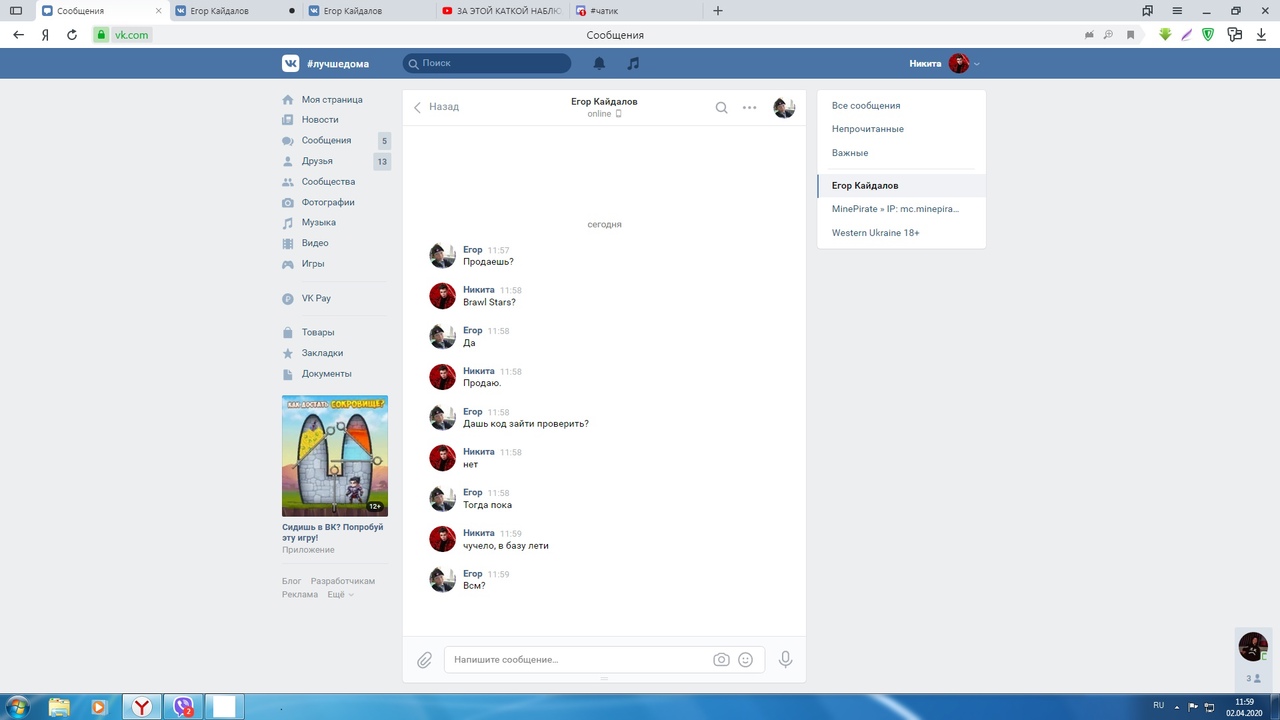Image resolution: width=1280 pixels, height=720 pixels.
Task: Open the three-dots chat actions menu
Action: (x=749, y=108)
